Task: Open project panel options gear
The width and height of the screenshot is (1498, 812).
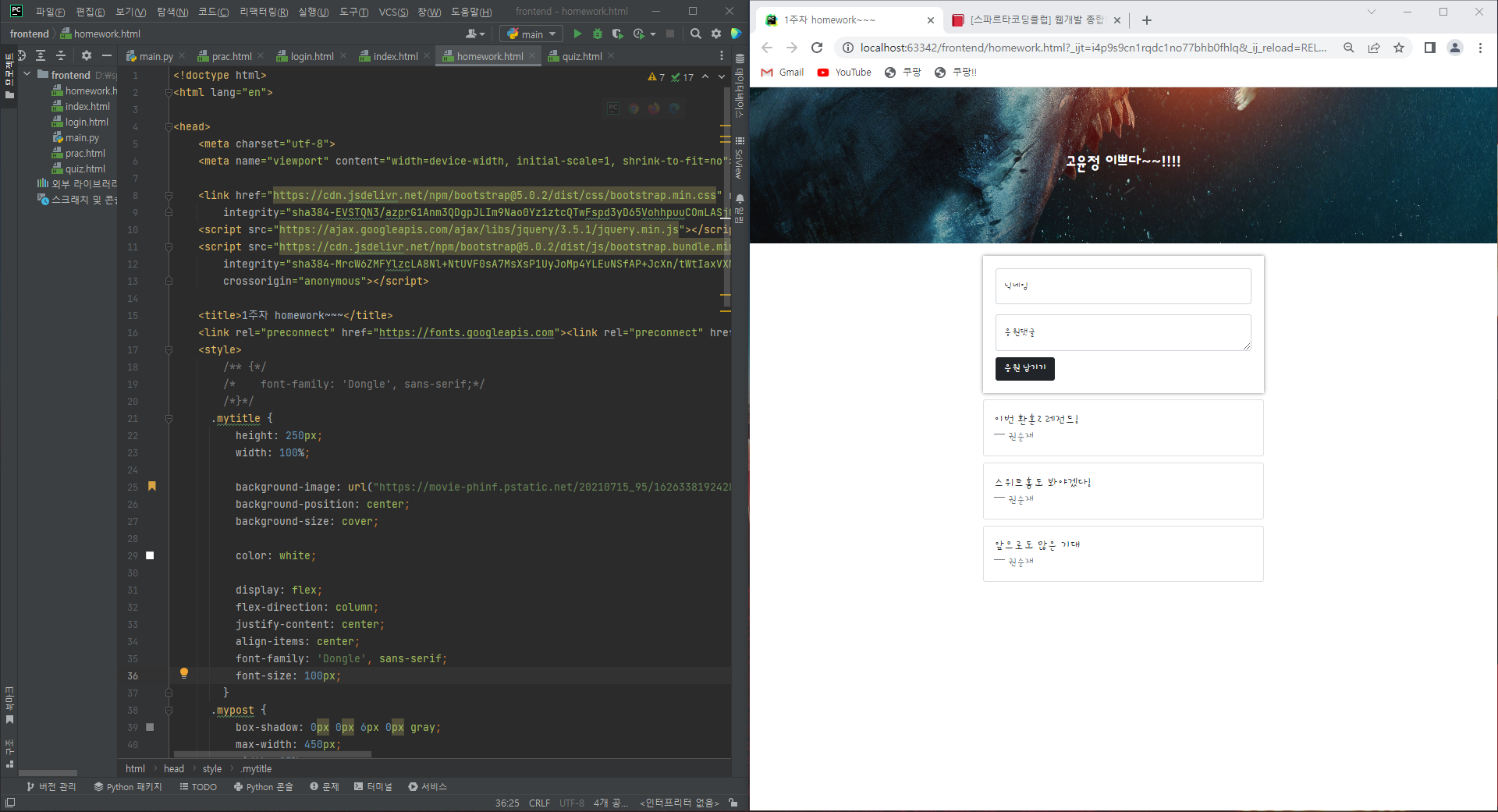Action: point(87,55)
